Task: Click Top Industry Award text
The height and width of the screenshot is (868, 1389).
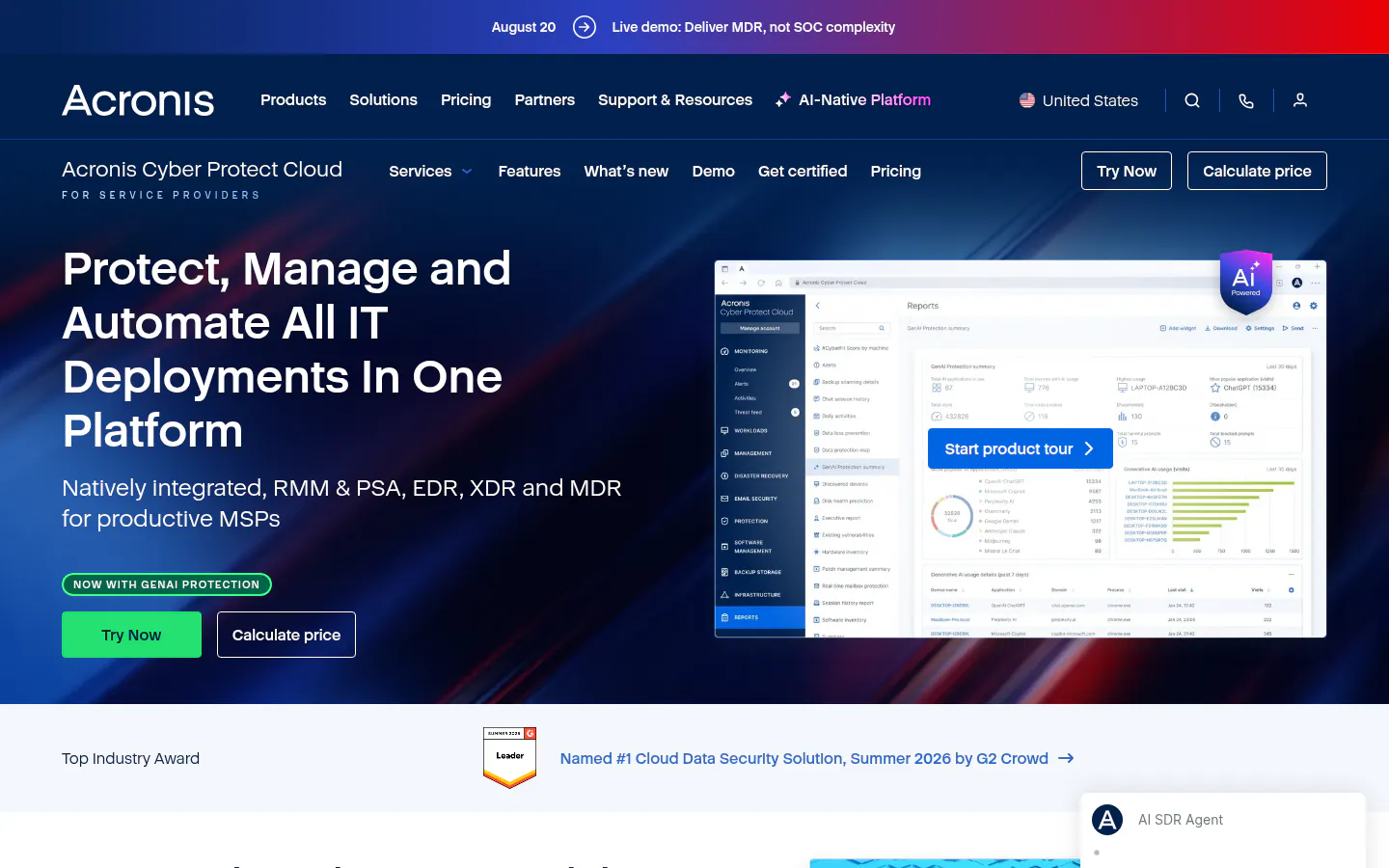Action: (x=130, y=758)
